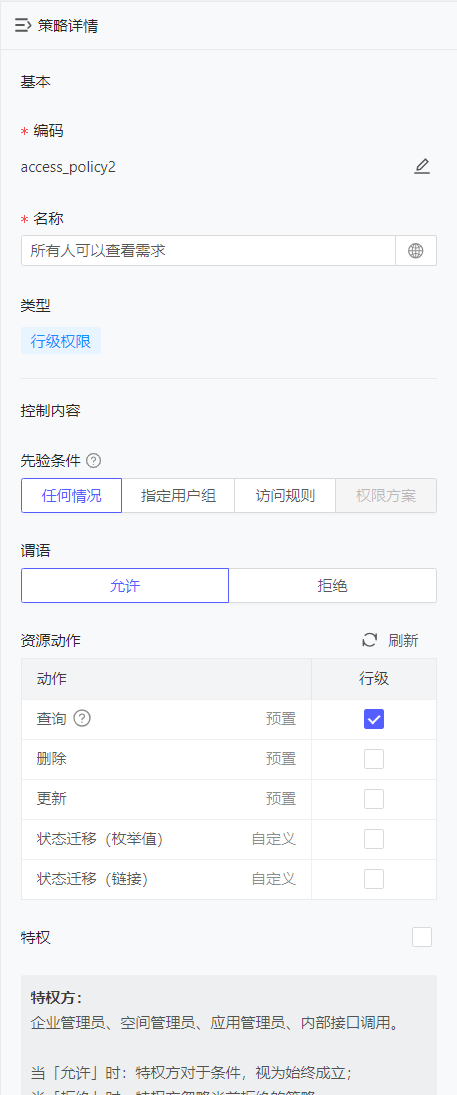Image resolution: width=457 pixels, height=1095 pixels.
Task: Click into the 名称 input field
Action: [208, 251]
